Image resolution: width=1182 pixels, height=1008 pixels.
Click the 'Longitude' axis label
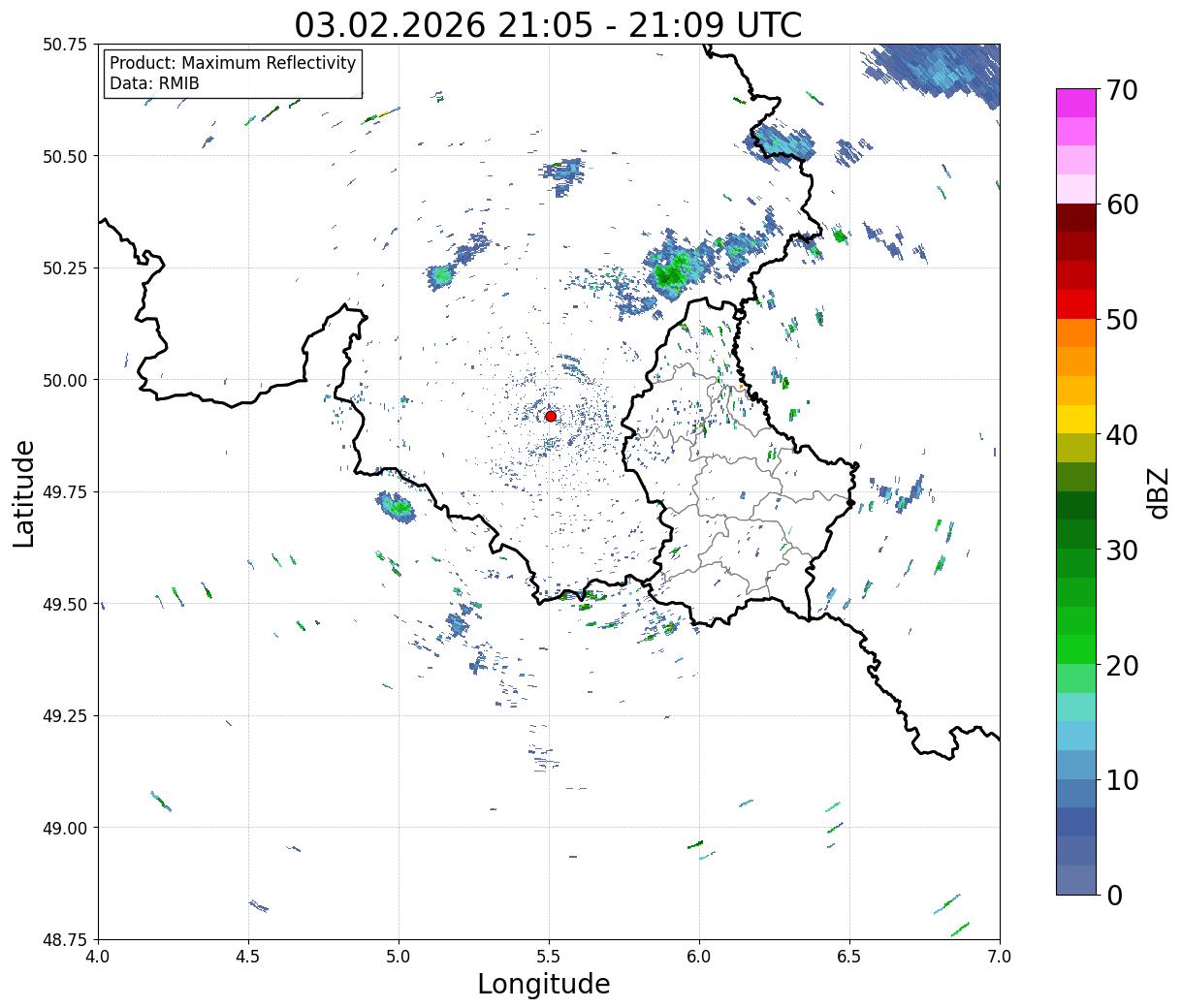pos(544,984)
